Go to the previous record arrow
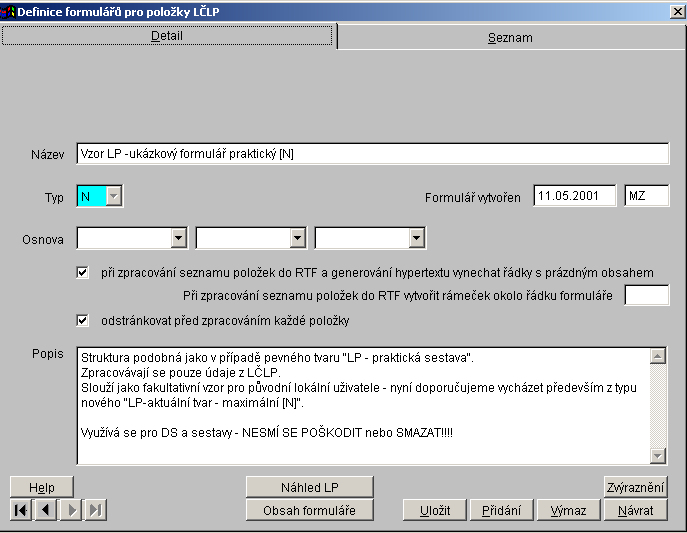687x533 pixels. (46, 510)
